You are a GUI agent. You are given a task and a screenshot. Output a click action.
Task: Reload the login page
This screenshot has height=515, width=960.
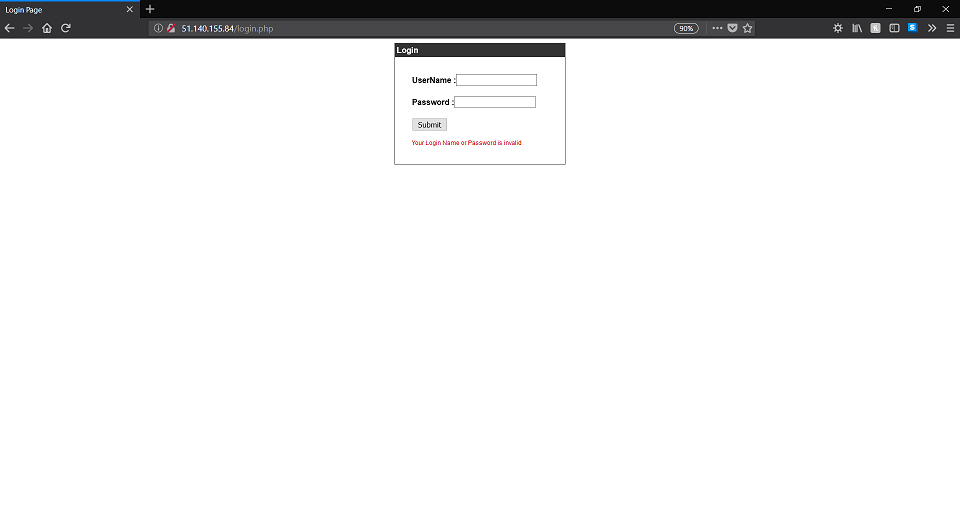pos(66,28)
